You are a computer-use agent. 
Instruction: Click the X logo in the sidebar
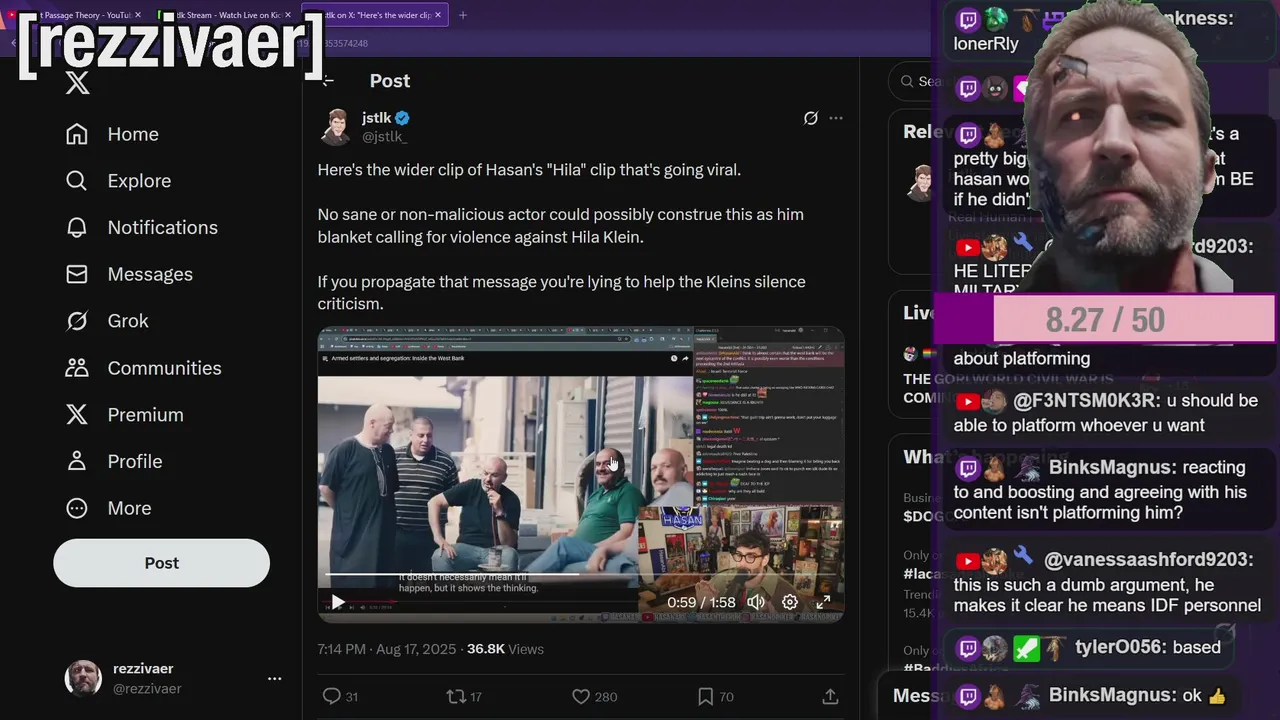(x=77, y=83)
